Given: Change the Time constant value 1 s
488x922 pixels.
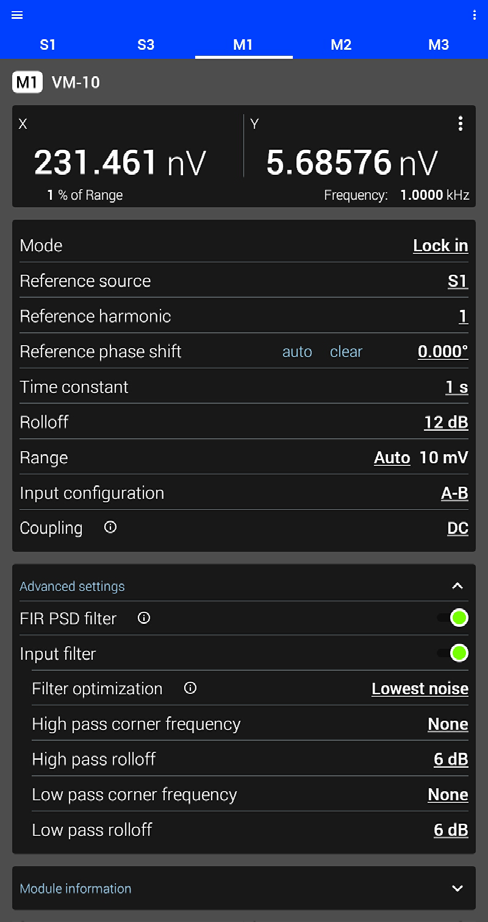Looking at the screenshot, I should pos(457,387).
